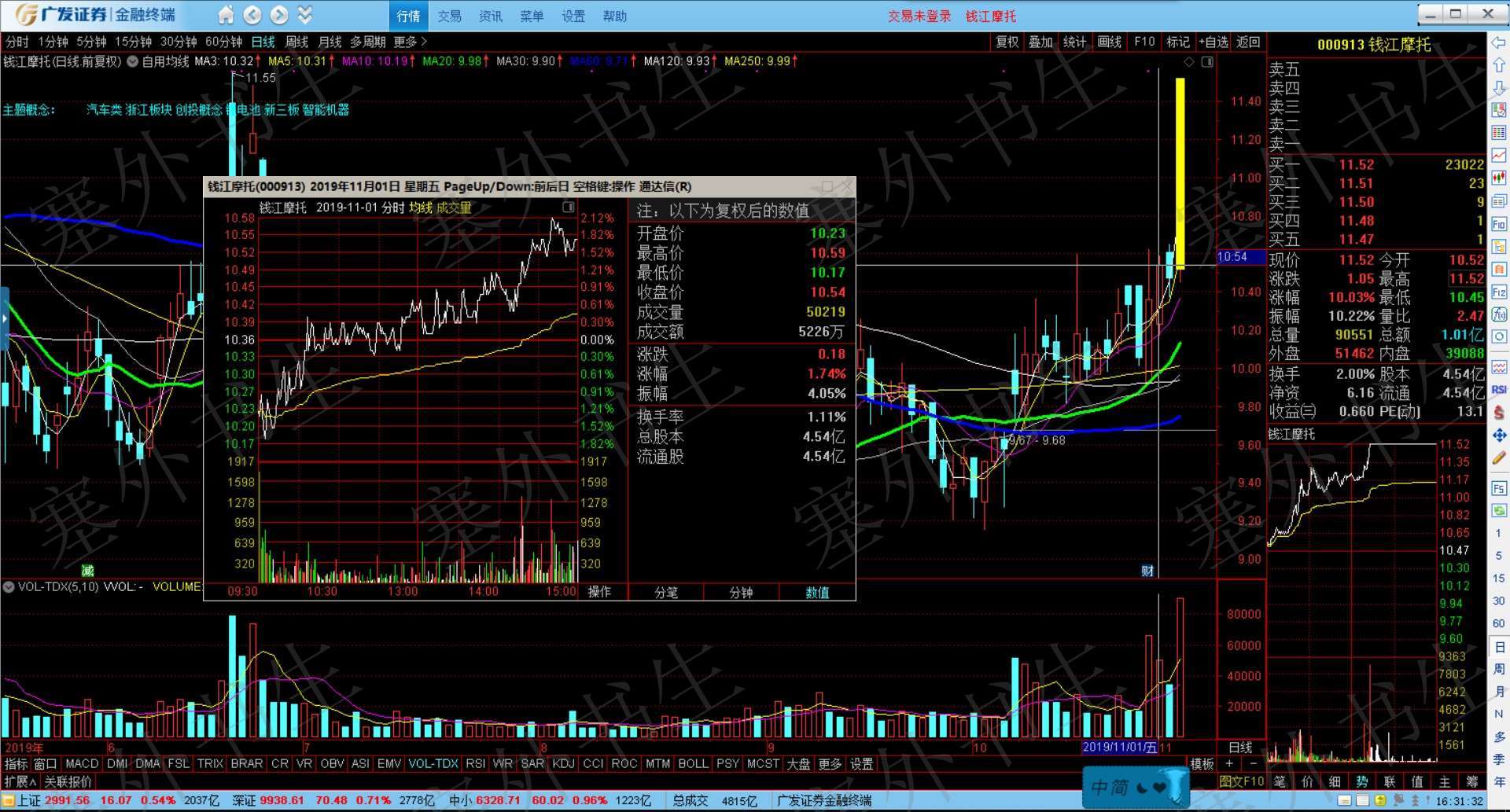Click the F12 sidebar icon
The width and height of the screenshot is (1510, 812).
pos(1499,292)
